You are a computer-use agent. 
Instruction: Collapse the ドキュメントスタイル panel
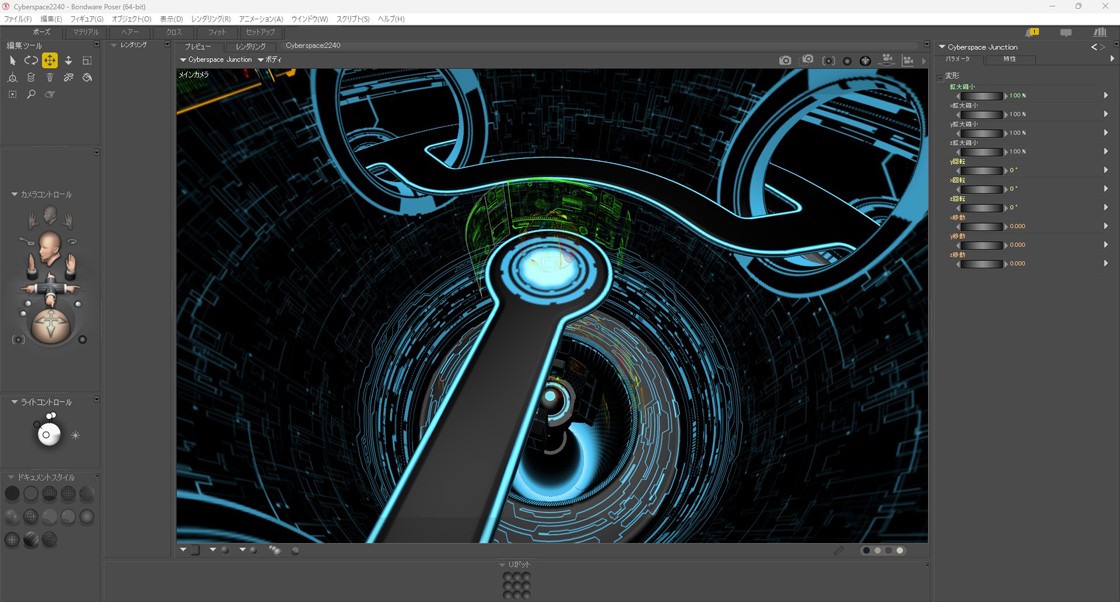point(11,477)
